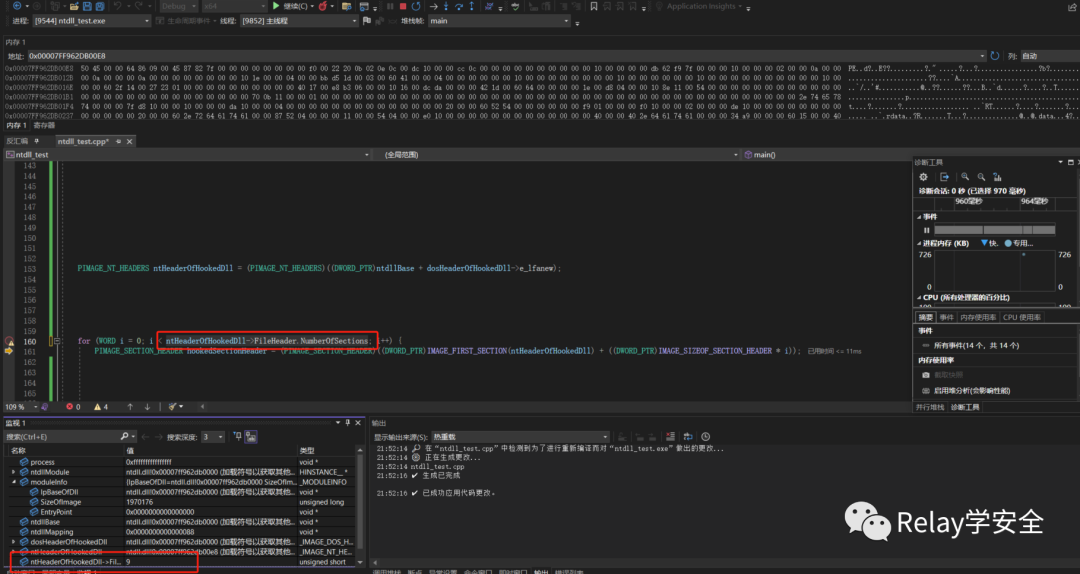
Task: Click the pin icon on Watch 1 panel
Action: (346, 423)
